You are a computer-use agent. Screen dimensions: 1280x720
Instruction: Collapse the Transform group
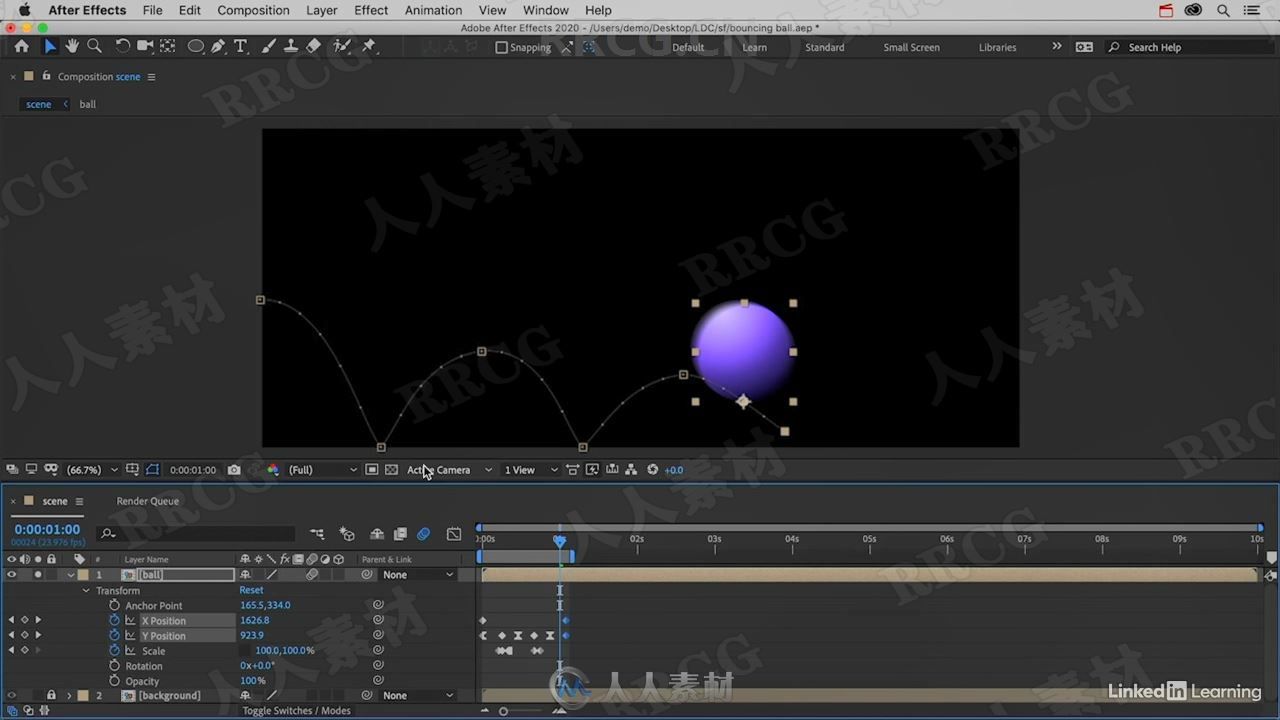(86, 590)
